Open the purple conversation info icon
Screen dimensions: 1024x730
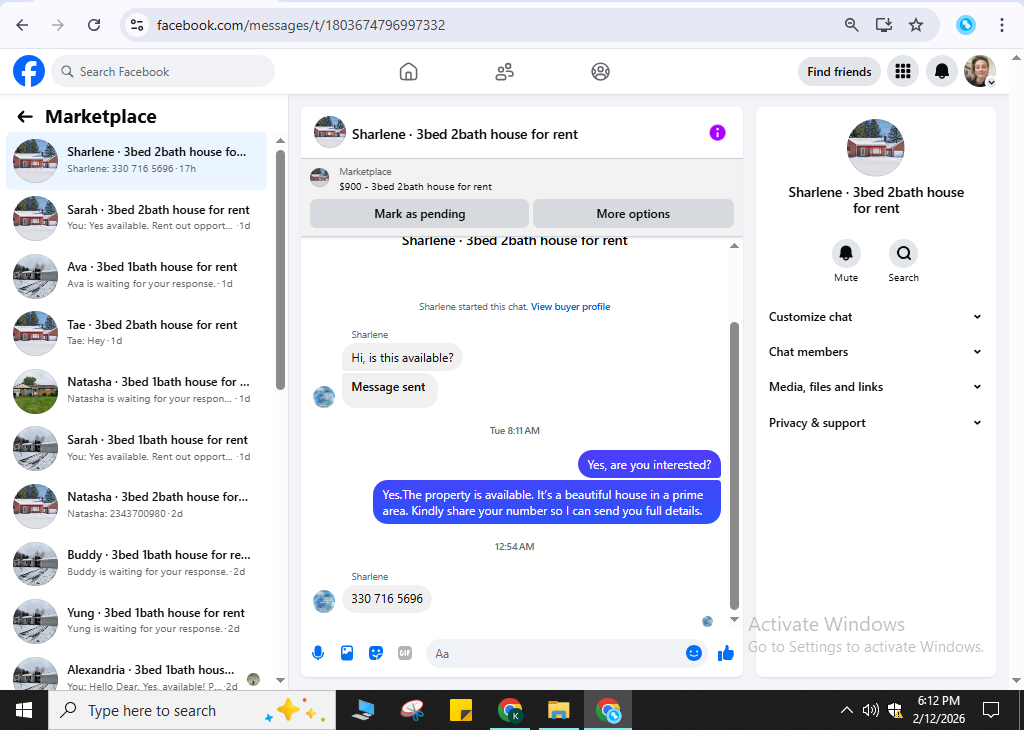point(717,133)
